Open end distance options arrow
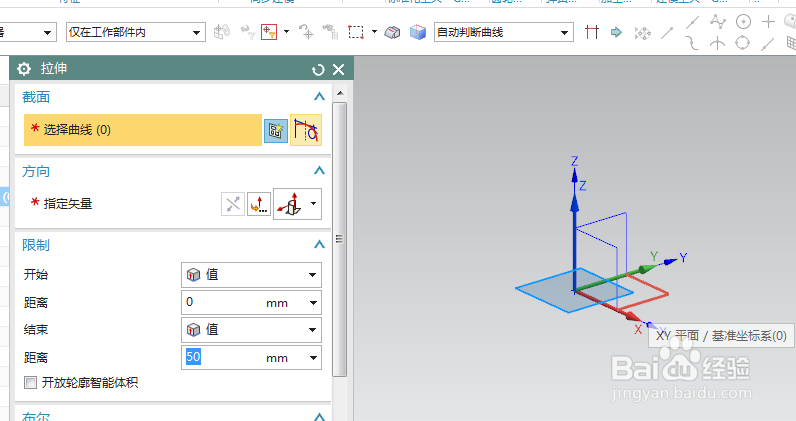The width and height of the screenshot is (796, 421). coord(313,358)
